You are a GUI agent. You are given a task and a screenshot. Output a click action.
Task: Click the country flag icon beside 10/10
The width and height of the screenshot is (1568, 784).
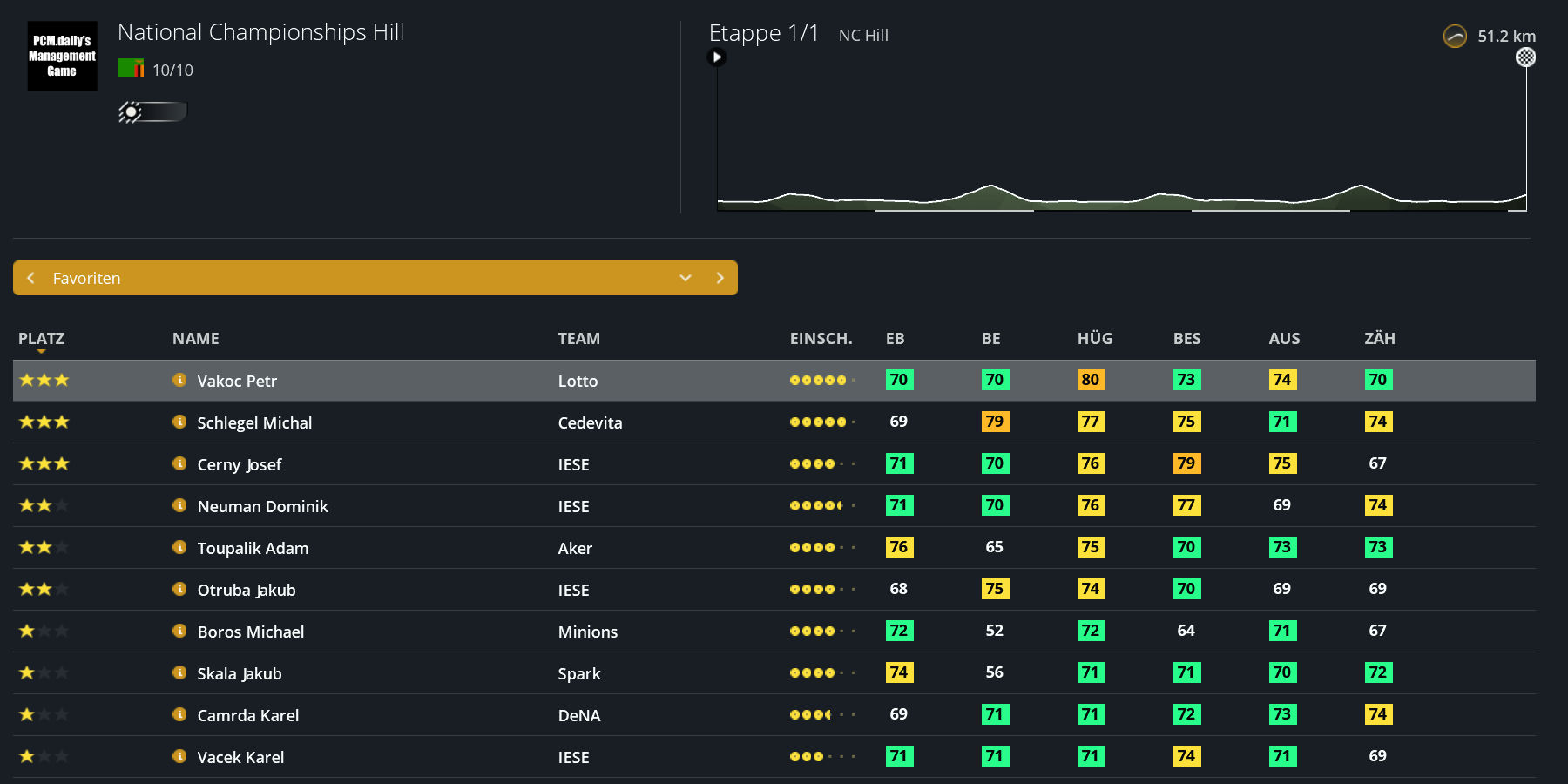tap(132, 68)
